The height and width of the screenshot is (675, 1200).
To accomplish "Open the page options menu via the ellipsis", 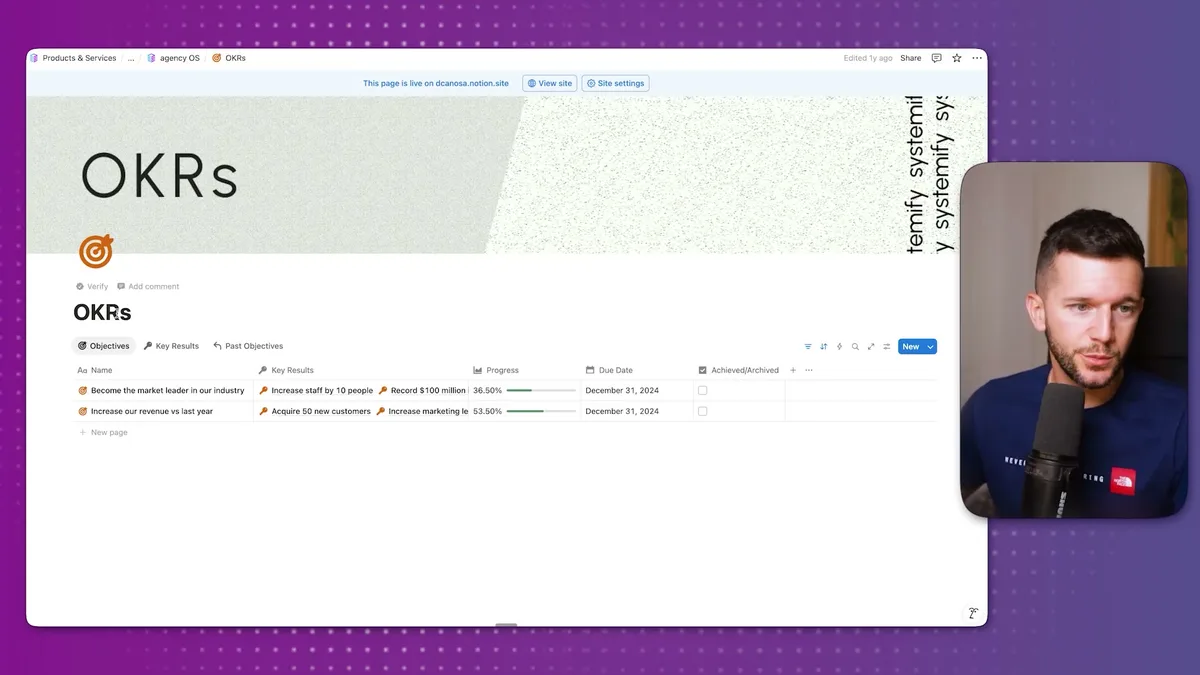I will point(977,58).
